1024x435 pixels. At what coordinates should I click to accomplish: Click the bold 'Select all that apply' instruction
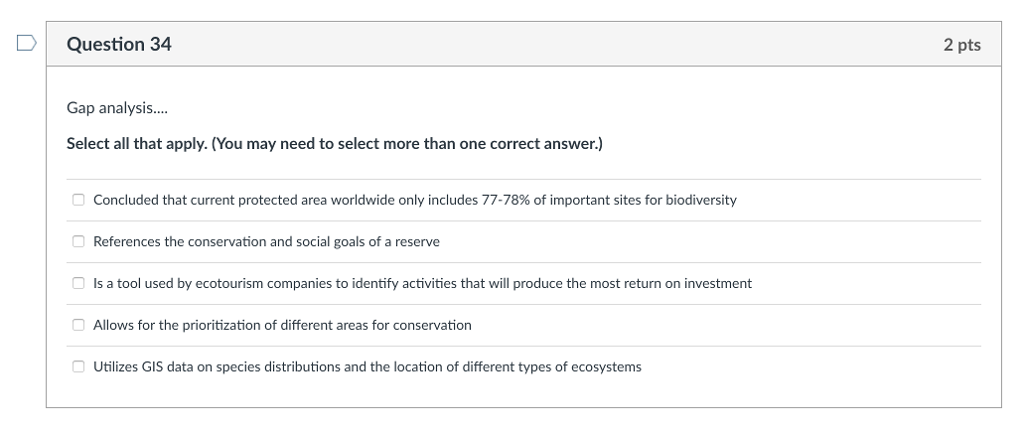[x=136, y=144]
